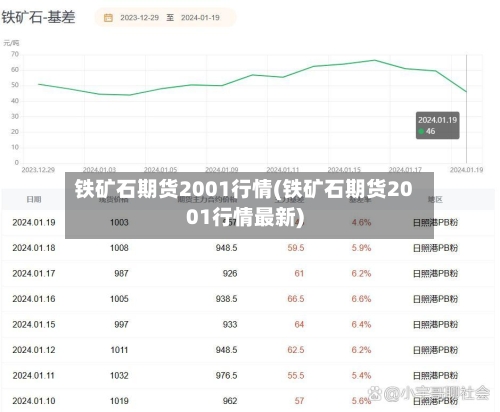The height and width of the screenshot is (412, 500).
Task: Select date cell 2024.01.16
Action: (x=34, y=299)
